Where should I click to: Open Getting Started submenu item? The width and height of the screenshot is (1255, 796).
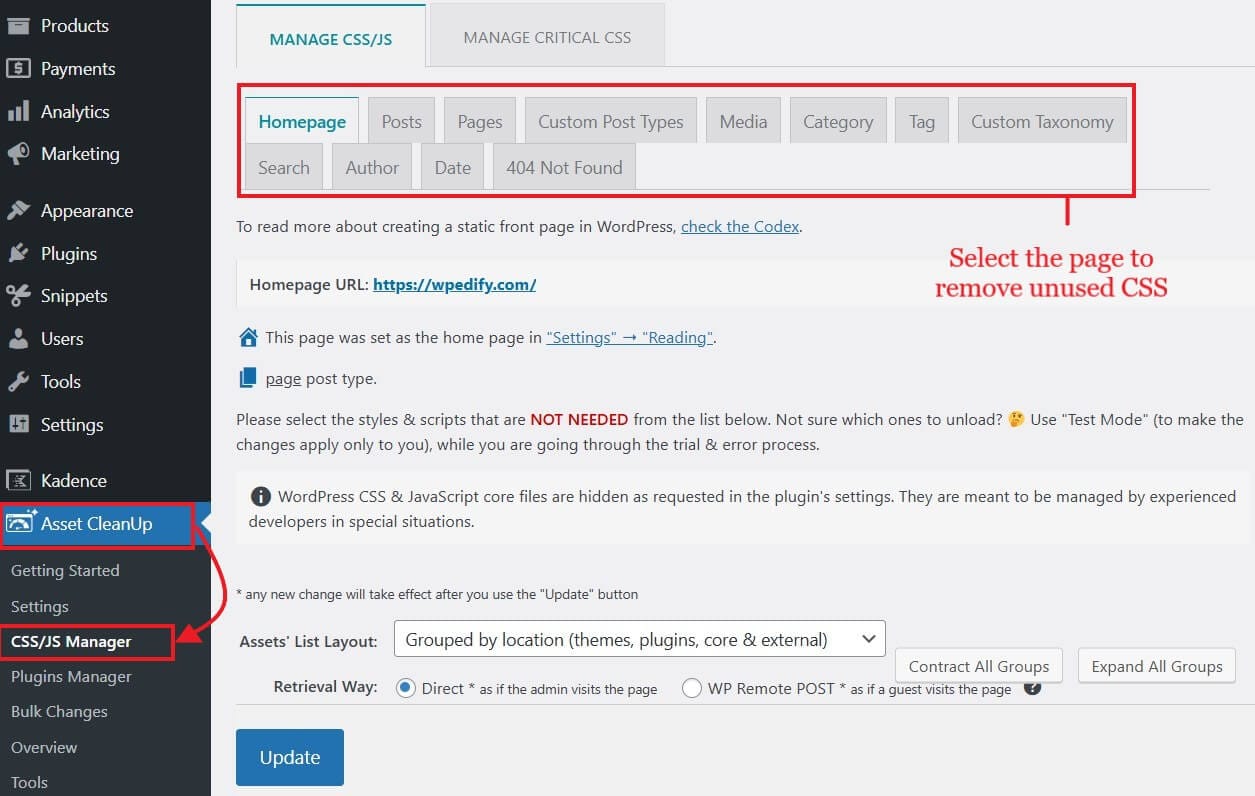pos(65,570)
